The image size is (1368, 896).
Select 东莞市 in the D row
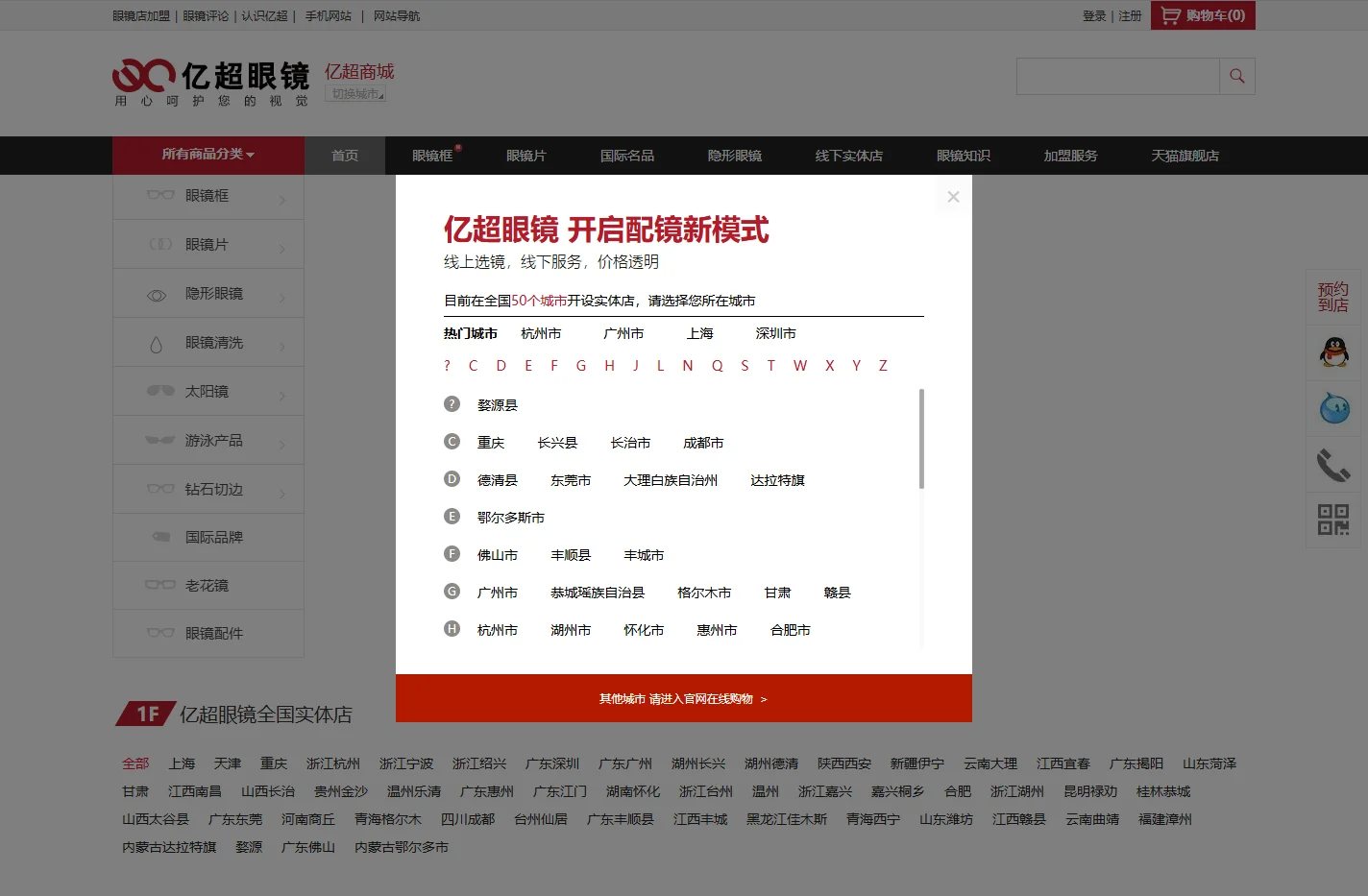571,480
